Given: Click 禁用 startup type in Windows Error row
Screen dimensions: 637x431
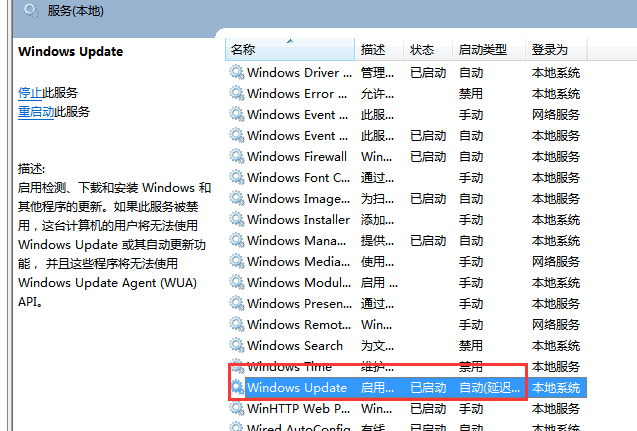Looking at the screenshot, I should 471,93.
